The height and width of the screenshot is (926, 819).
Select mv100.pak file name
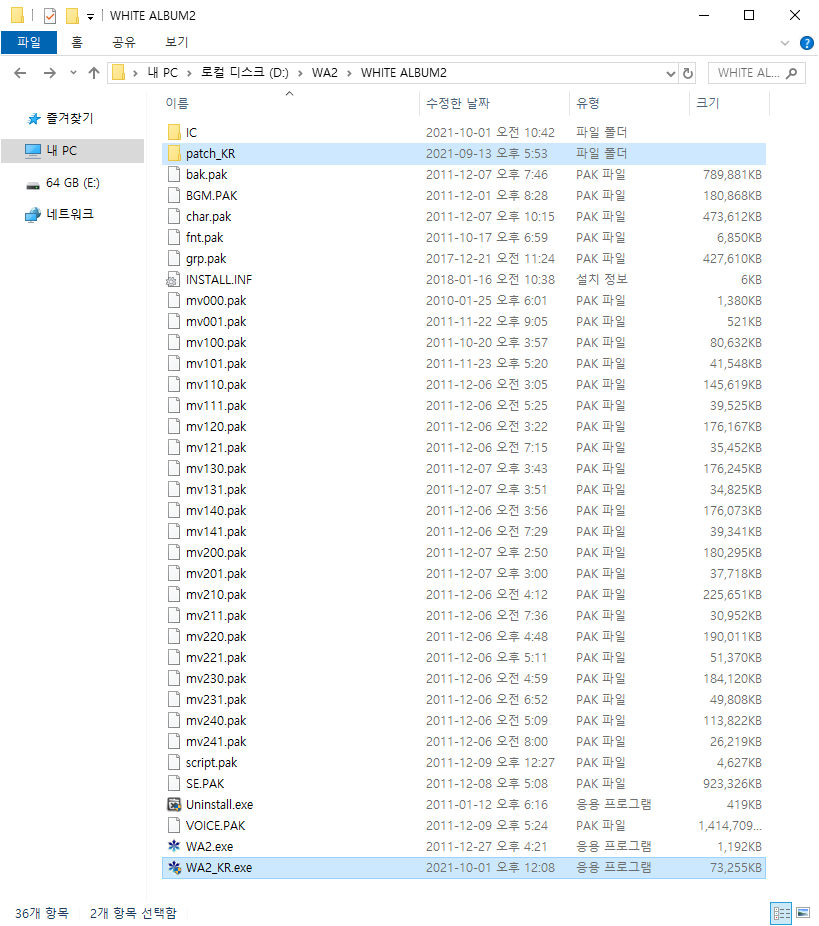[x=216, y=343]
